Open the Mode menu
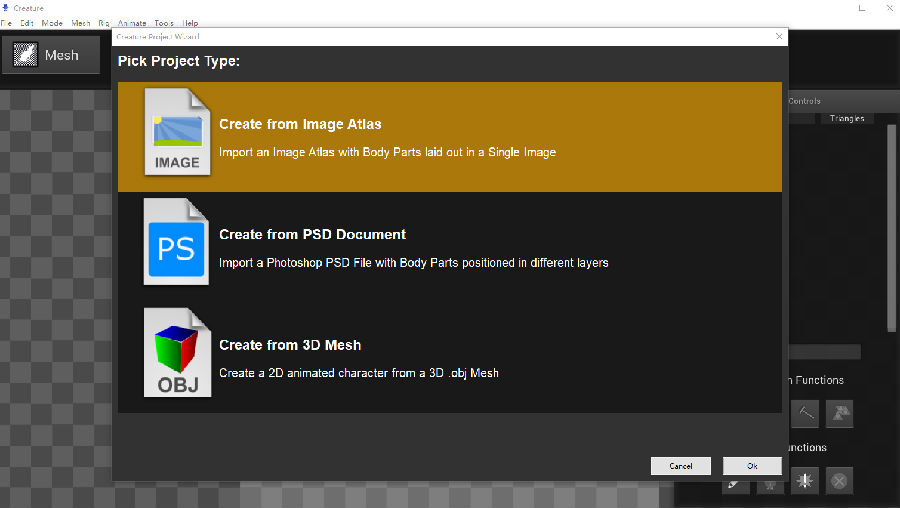This screenshot has height=508, width=900. 52,23
